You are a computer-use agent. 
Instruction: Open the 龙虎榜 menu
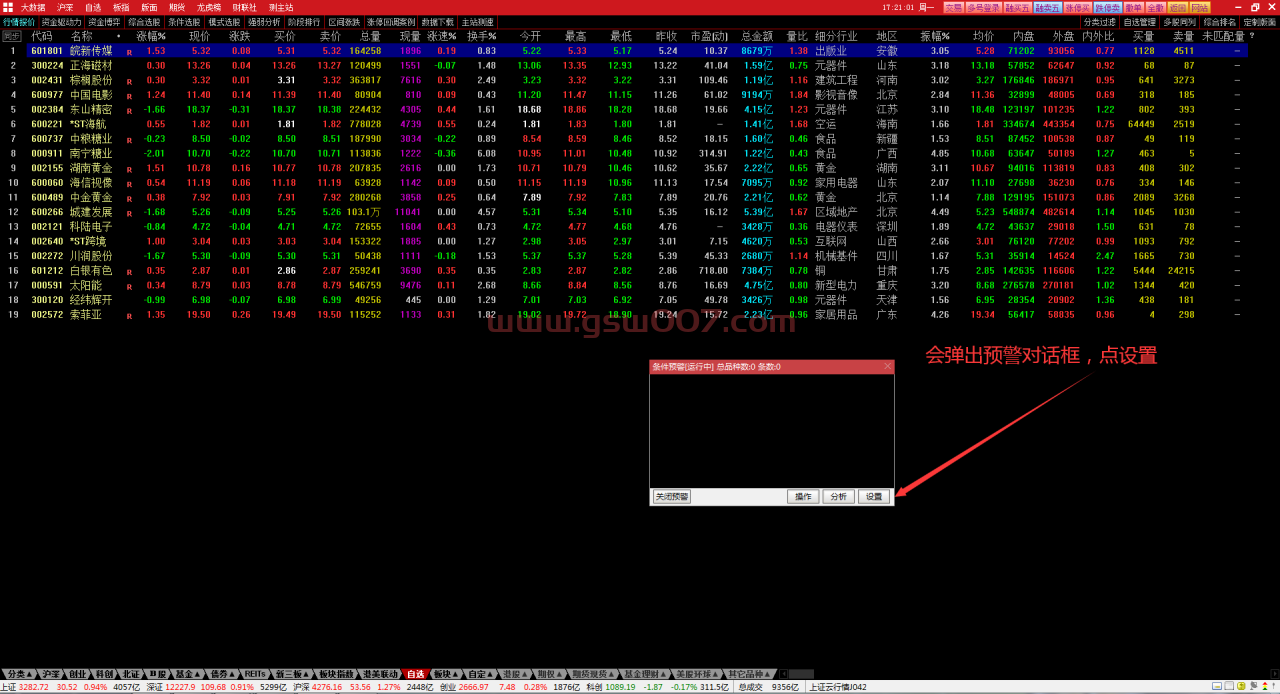[x=209, y=7]
